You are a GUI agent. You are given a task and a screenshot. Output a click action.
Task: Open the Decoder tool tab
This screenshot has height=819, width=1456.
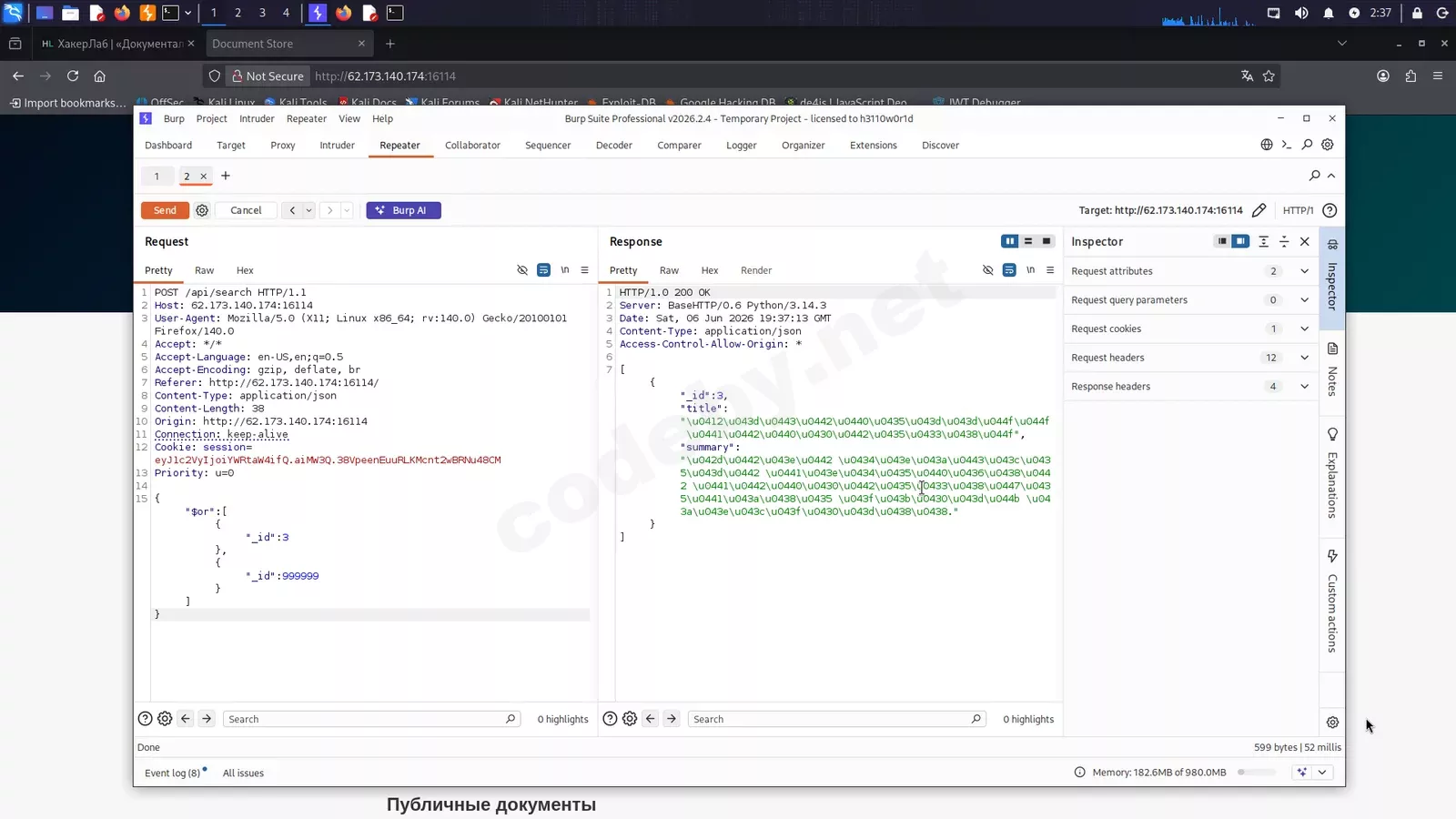(614, 146)
